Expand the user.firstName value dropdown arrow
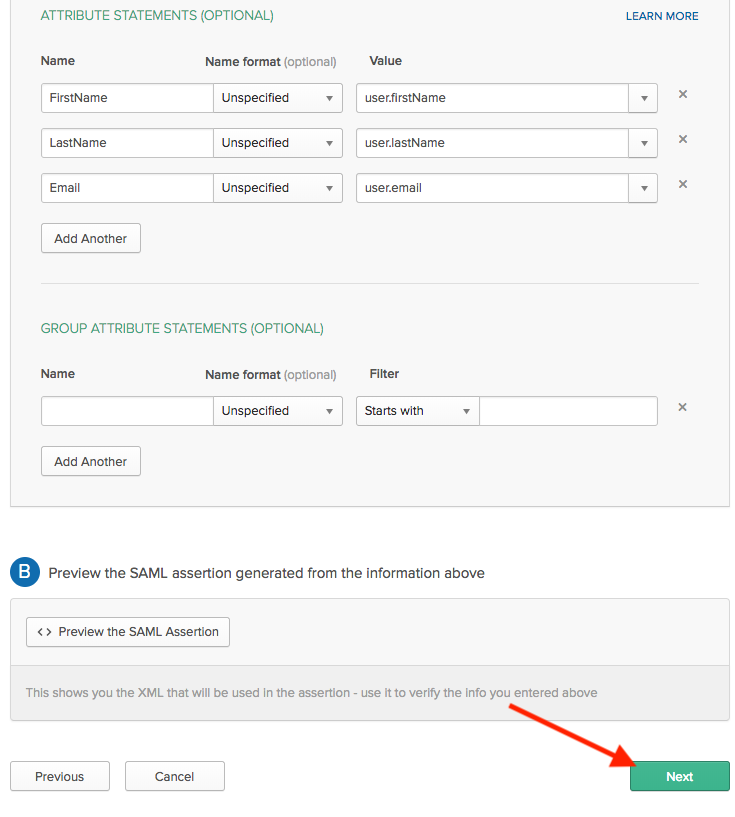Image resolution: width=735 pixels, height=817 pixels. tap(643, 98)
